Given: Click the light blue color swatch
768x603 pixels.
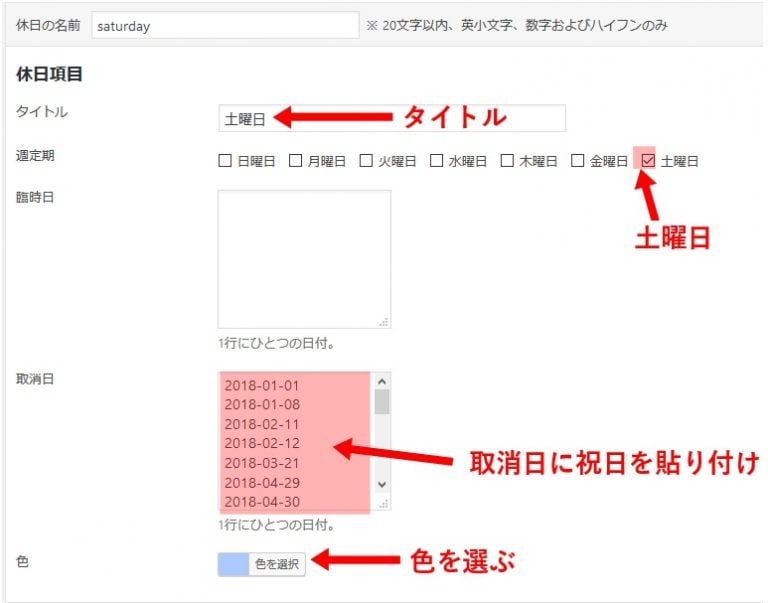Looking at the screenshot, I should pyautogui.click(x=232, y=564).
